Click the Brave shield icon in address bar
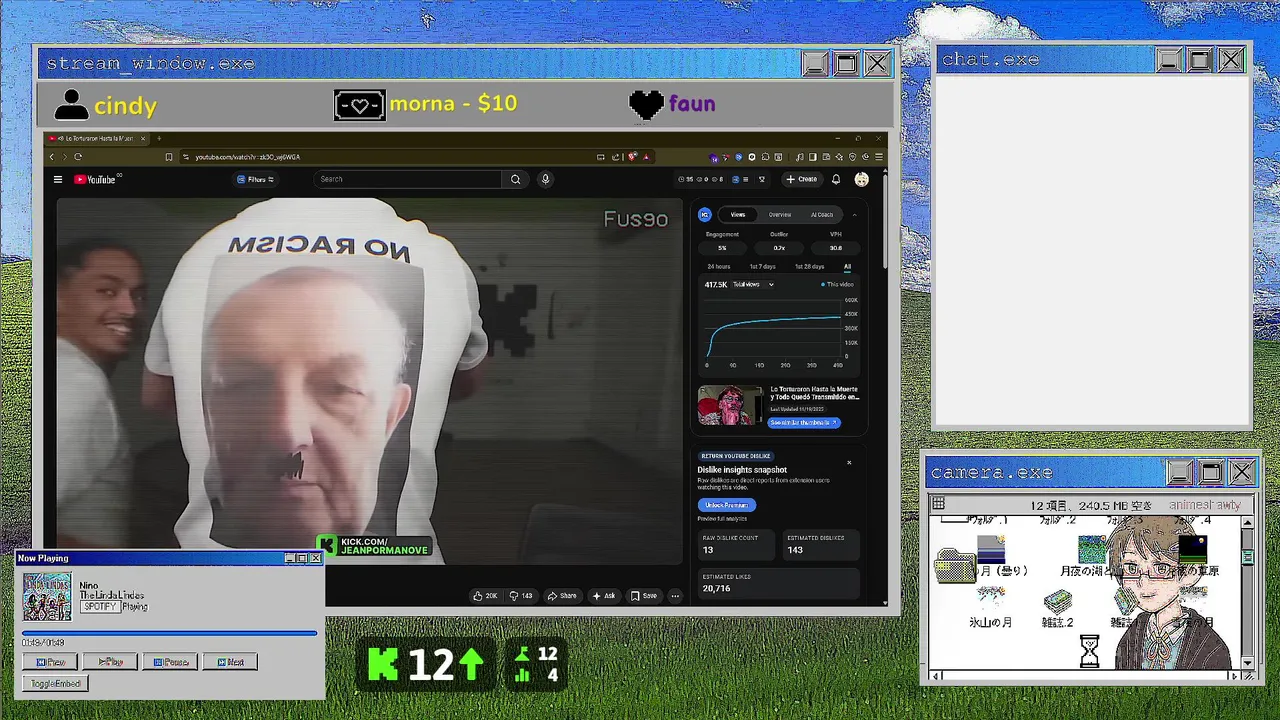The width and height of the screenshot is (1280, 720). click(x=632, y=156)
